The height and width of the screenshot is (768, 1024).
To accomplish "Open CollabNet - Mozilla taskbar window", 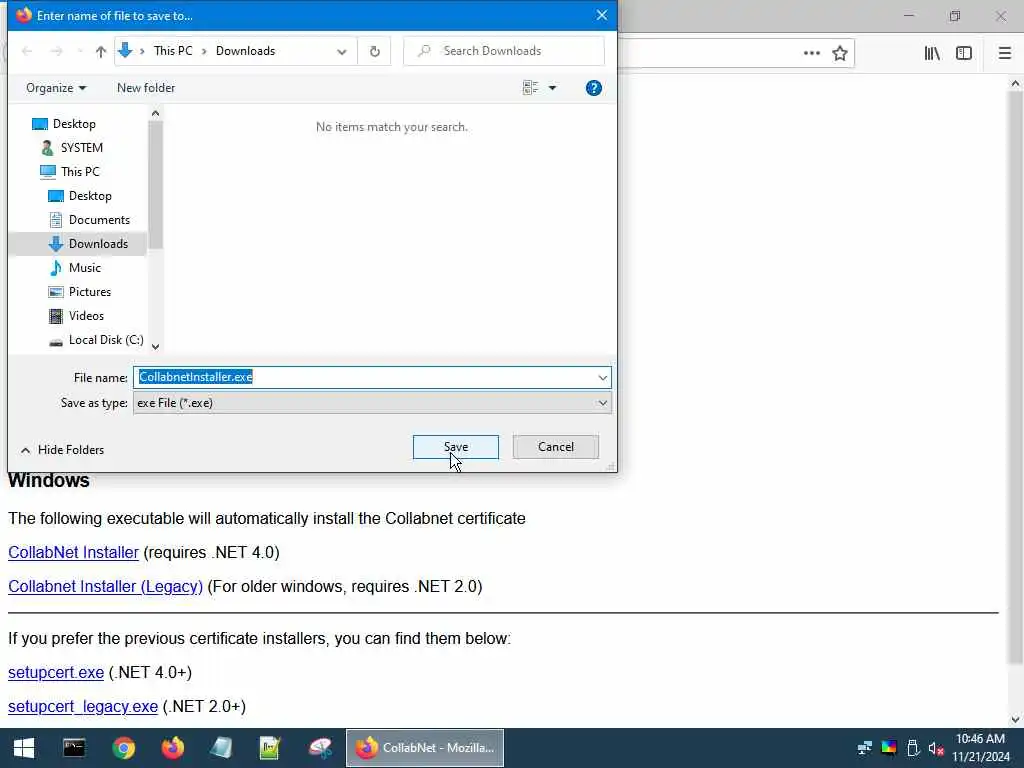I will (424, 748).
